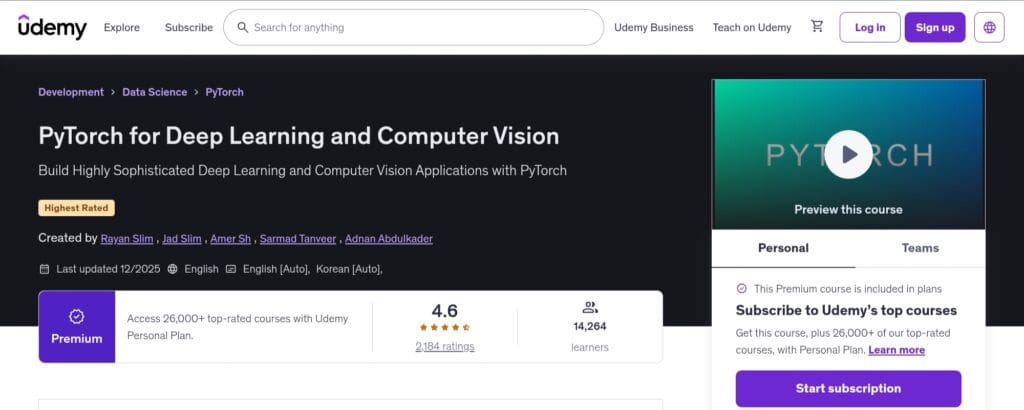Open Teach on Udemy link
The image size is (1024, 410).
752,27
